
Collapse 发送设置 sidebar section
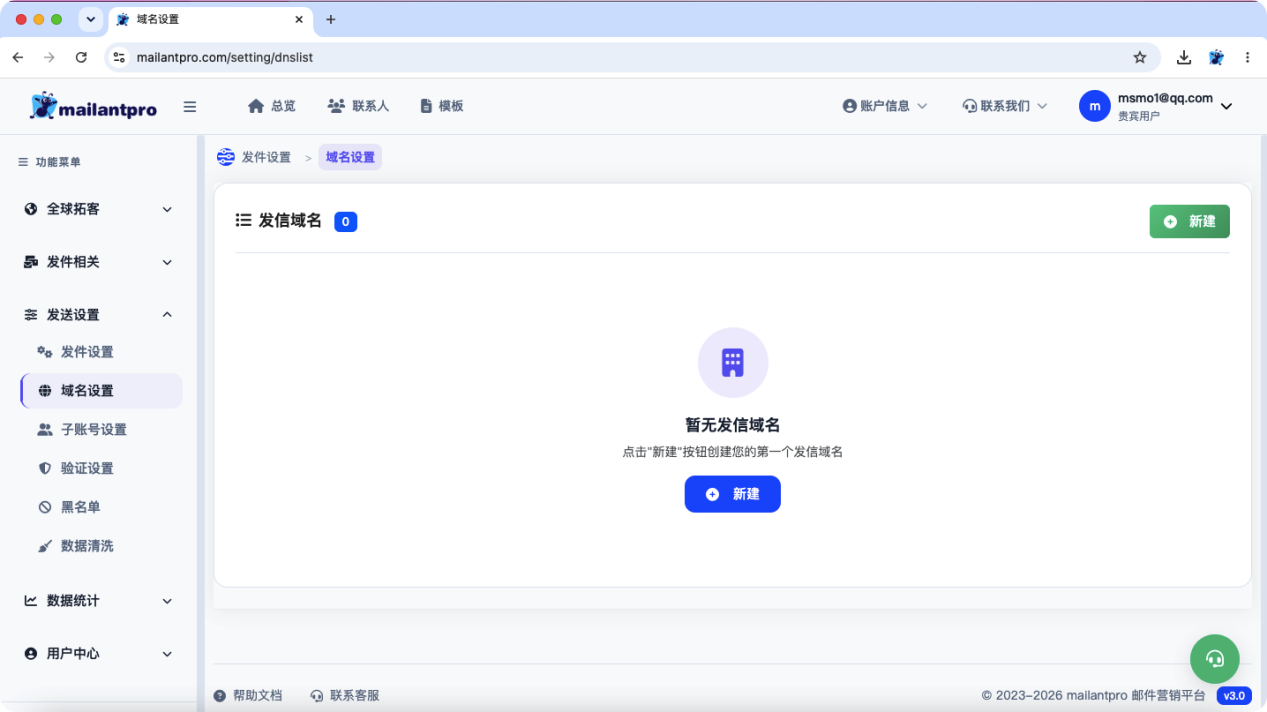point(98,315)
